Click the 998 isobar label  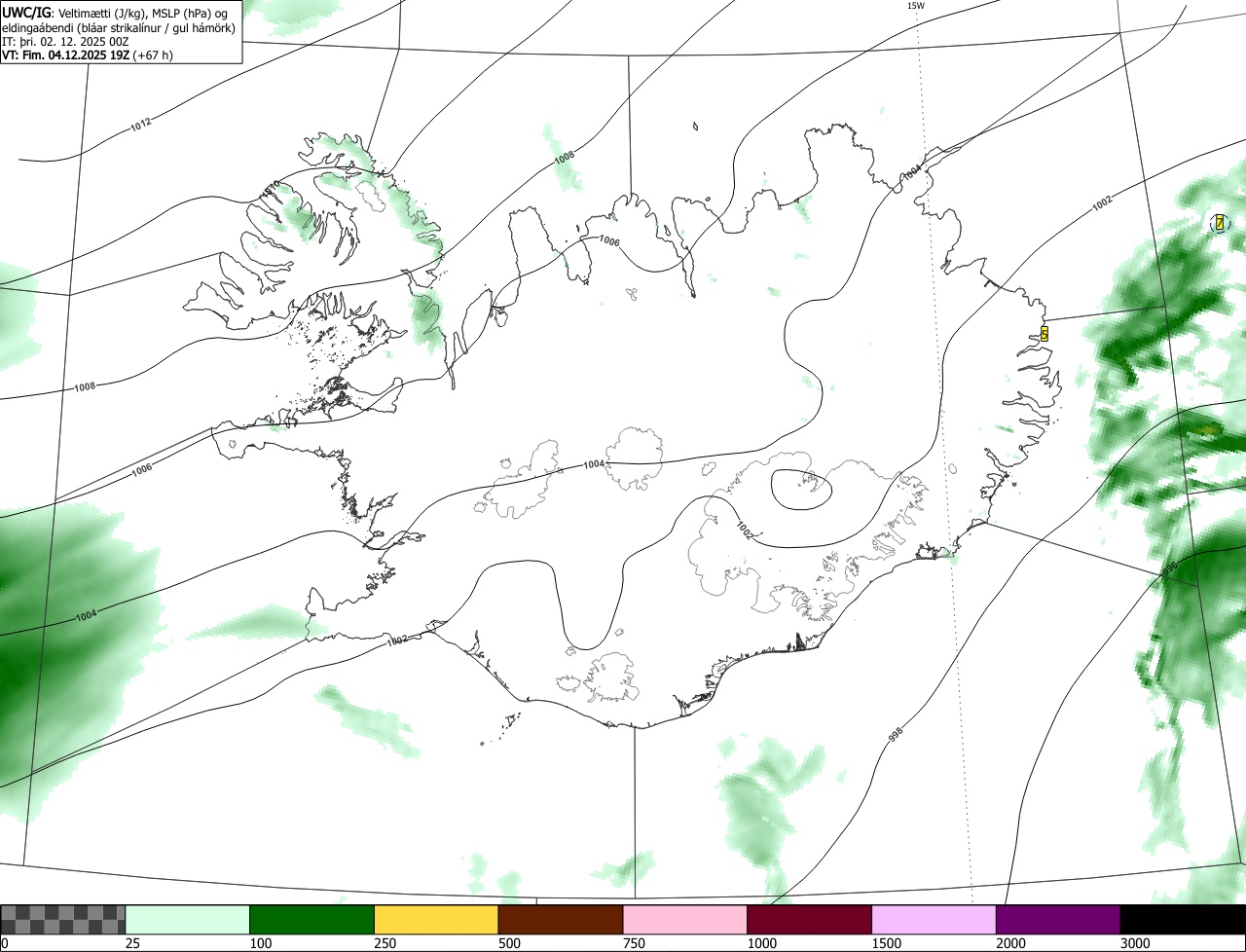pyautogui.click(x=897, y=737)
